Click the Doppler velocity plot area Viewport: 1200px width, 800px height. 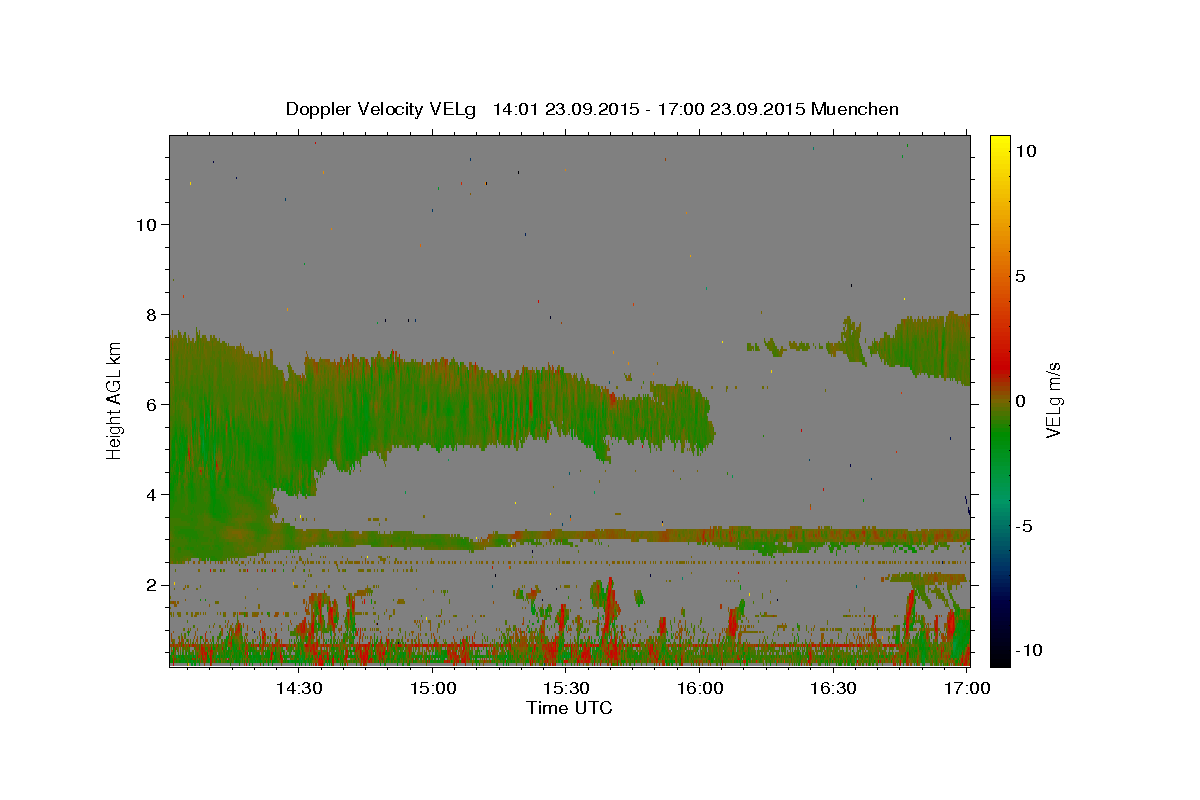coord(569,400)
